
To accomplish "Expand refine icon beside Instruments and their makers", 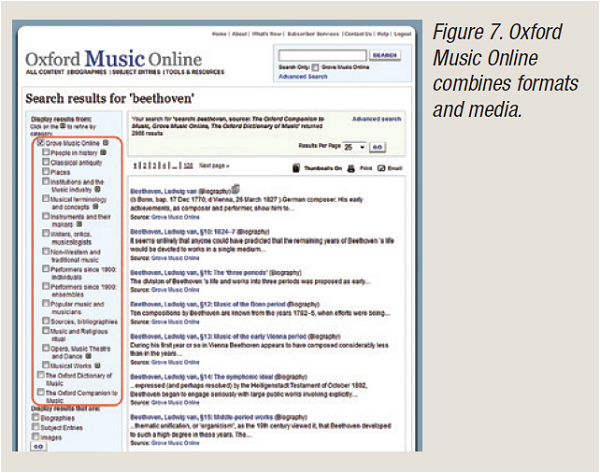I will point(79,224).
